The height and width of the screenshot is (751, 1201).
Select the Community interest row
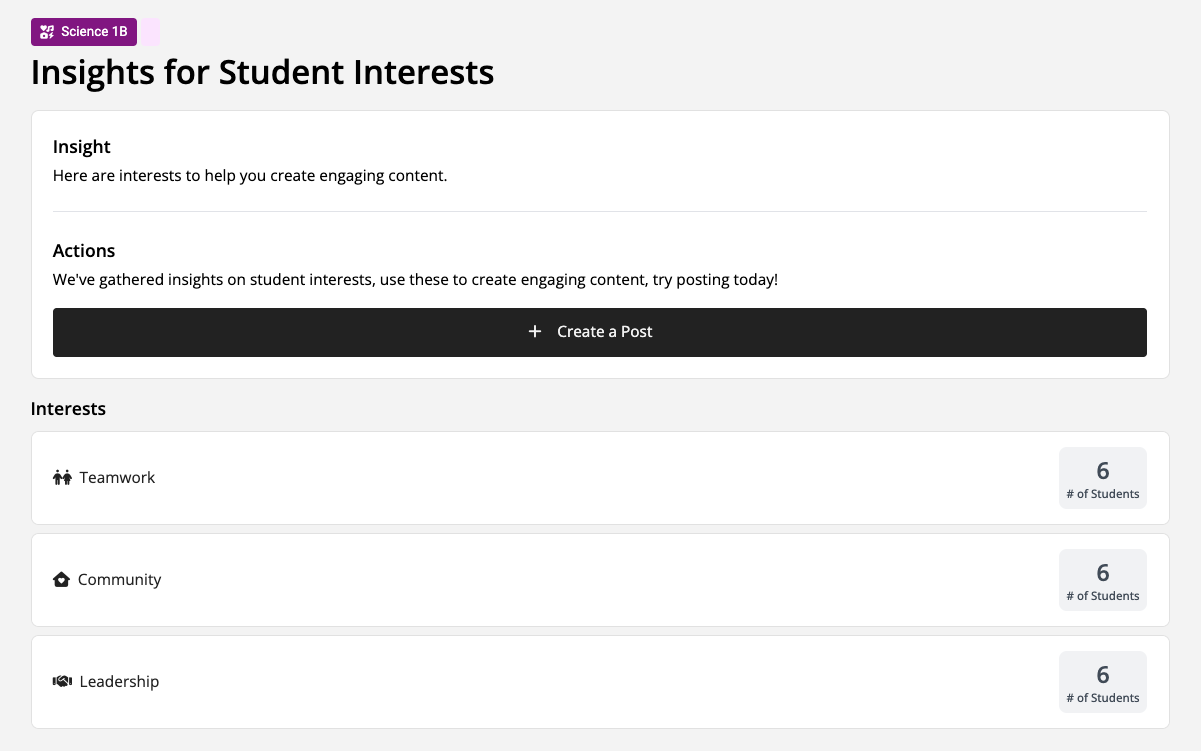(x=600, y=580)
